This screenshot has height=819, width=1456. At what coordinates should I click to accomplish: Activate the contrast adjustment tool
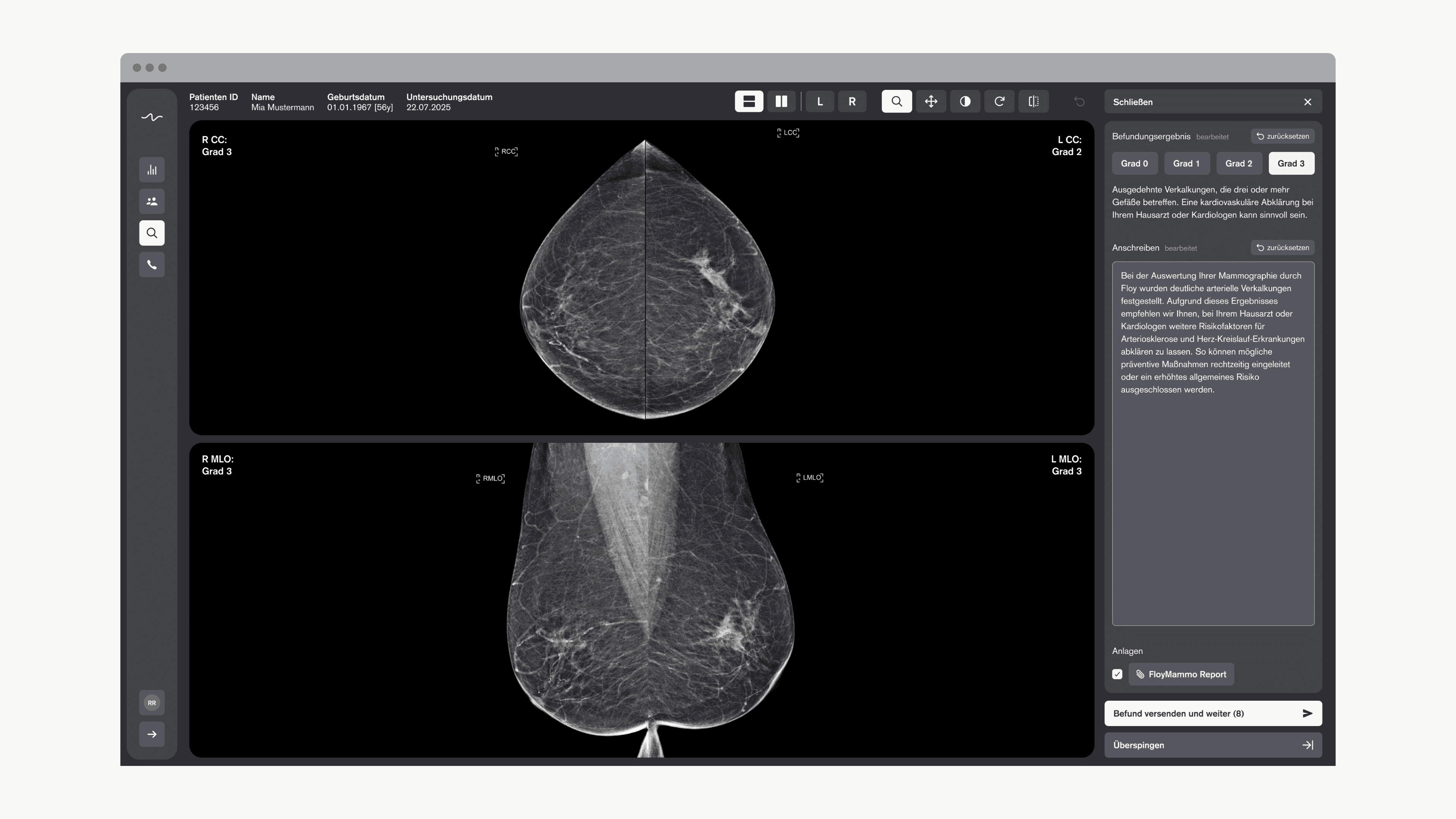[x=965, y=102]
